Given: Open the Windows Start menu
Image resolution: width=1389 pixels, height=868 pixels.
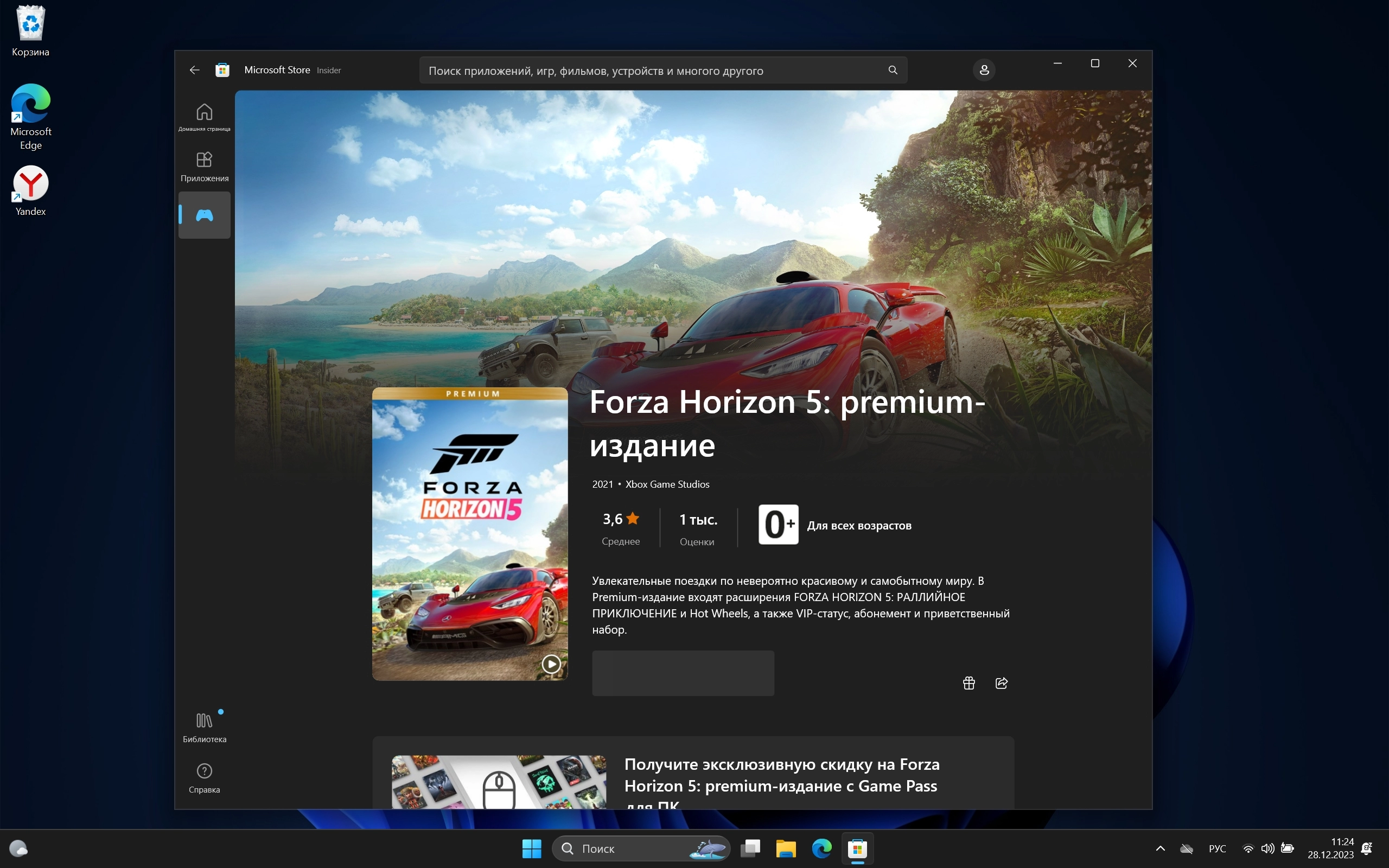Looking at the screenshot, I should pyautogui.click(x=532, y=848).
